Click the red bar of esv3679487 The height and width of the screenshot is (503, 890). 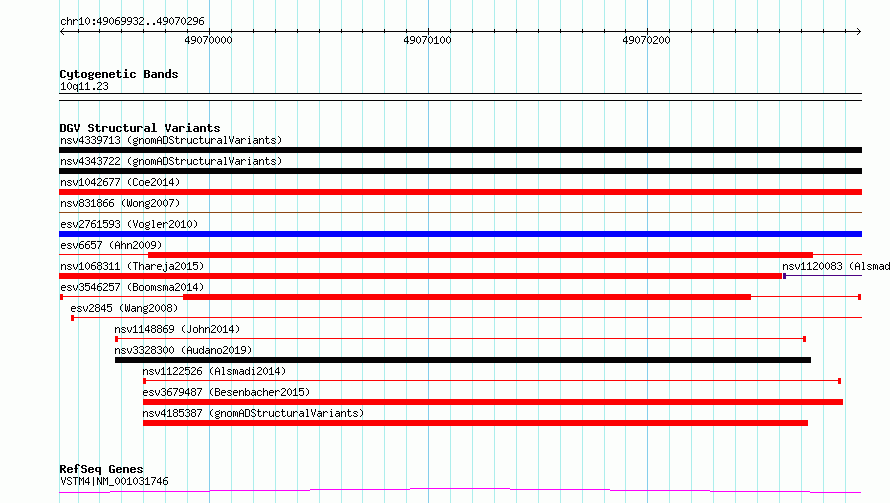493,402
